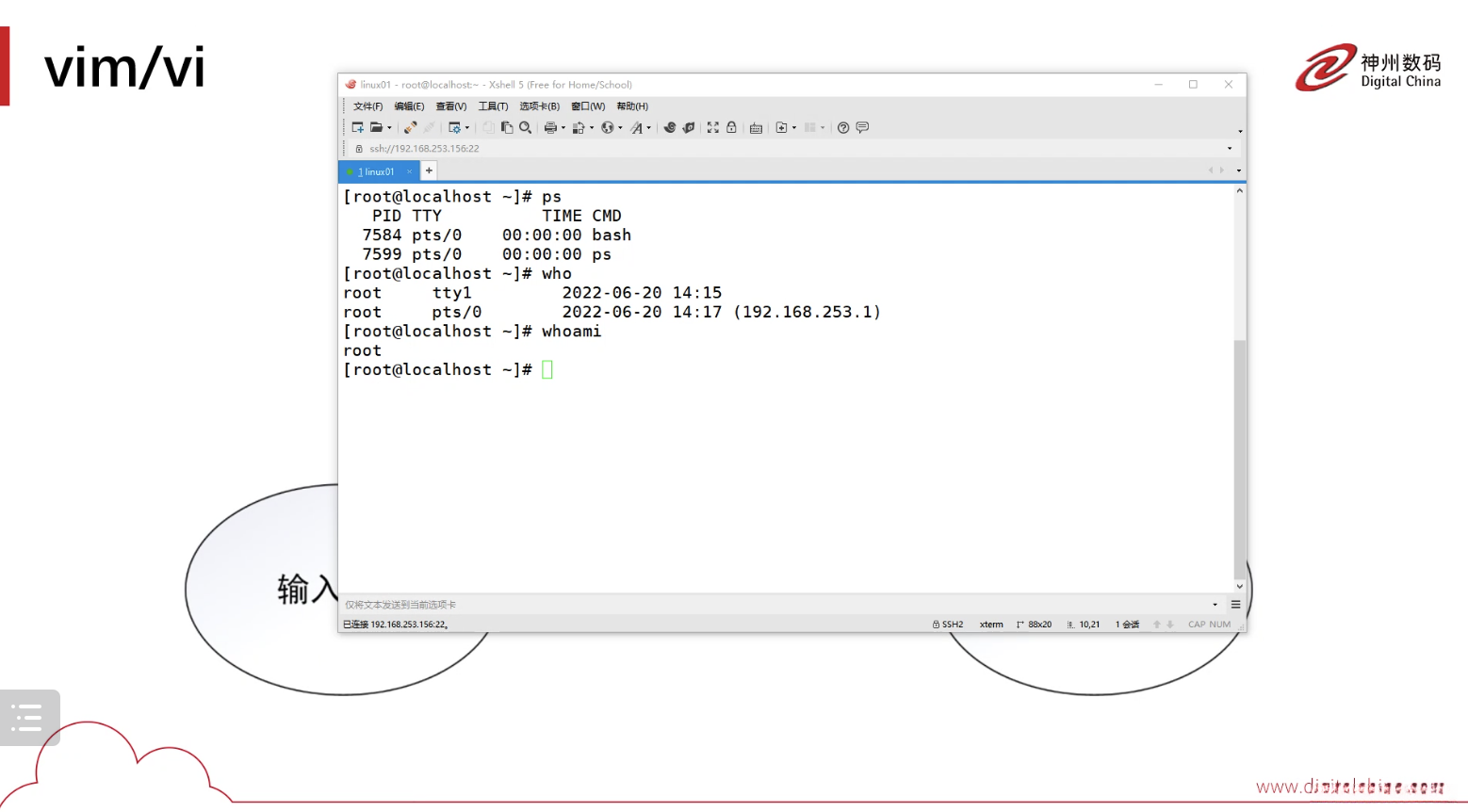The height and width of the screenshot is (812, 1468).
Task: Open the 帮助(H) menu
Action: 632,106
